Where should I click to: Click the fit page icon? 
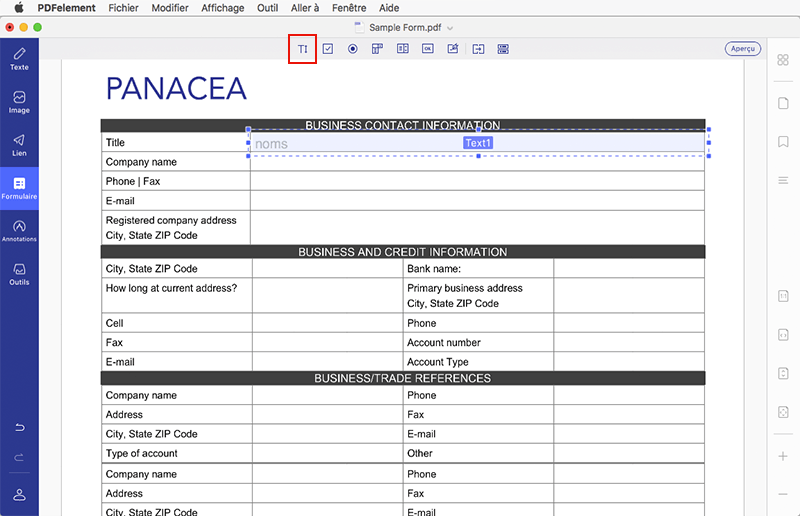click(783, 412)
